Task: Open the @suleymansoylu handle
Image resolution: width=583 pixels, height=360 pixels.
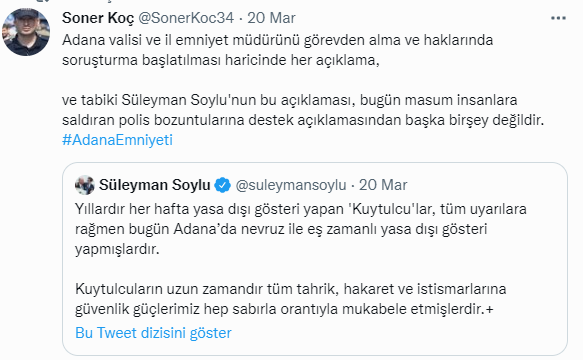Action: point(291,185)
